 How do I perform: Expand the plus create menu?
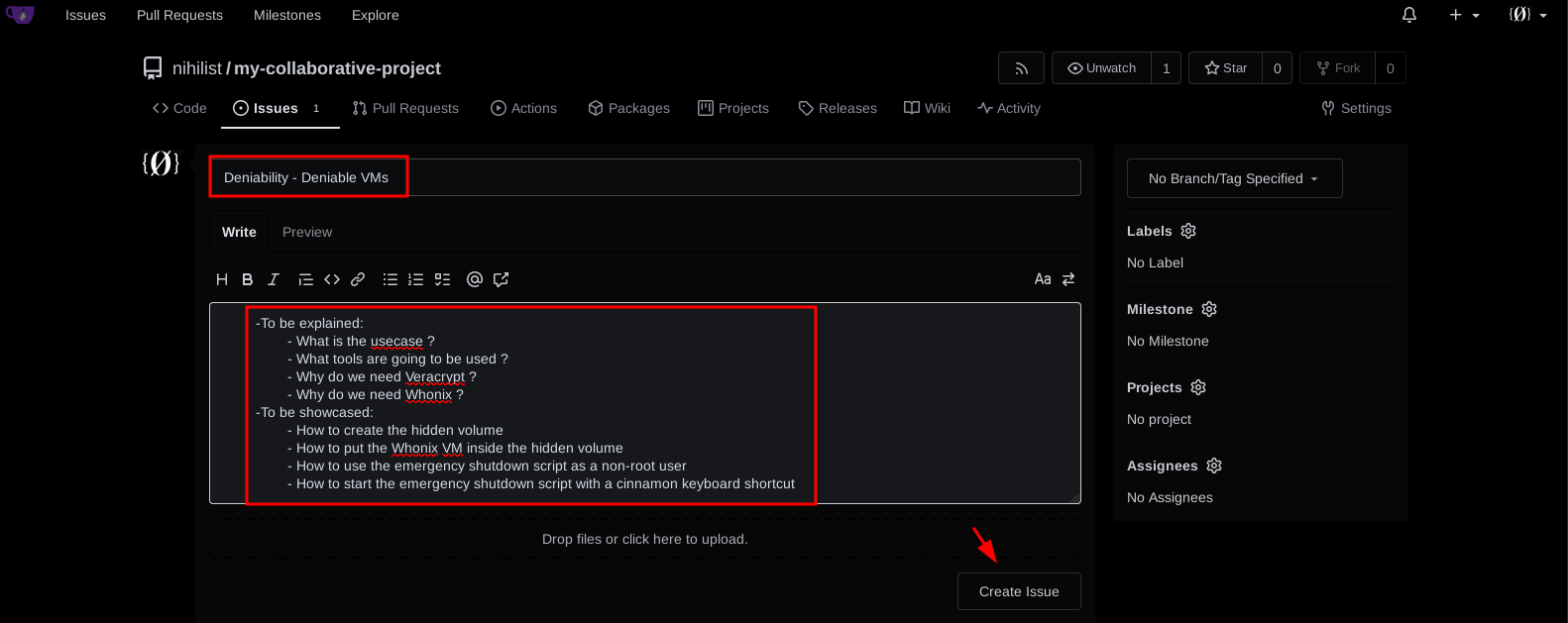[x=1464, y=15]
